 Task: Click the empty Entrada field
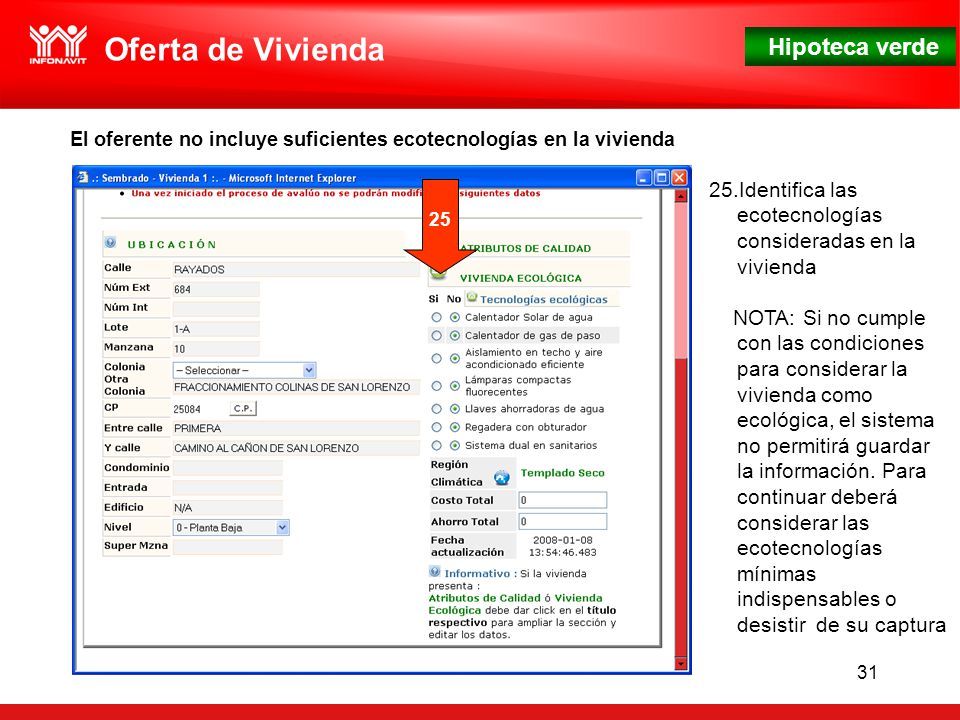pos(227,487)
